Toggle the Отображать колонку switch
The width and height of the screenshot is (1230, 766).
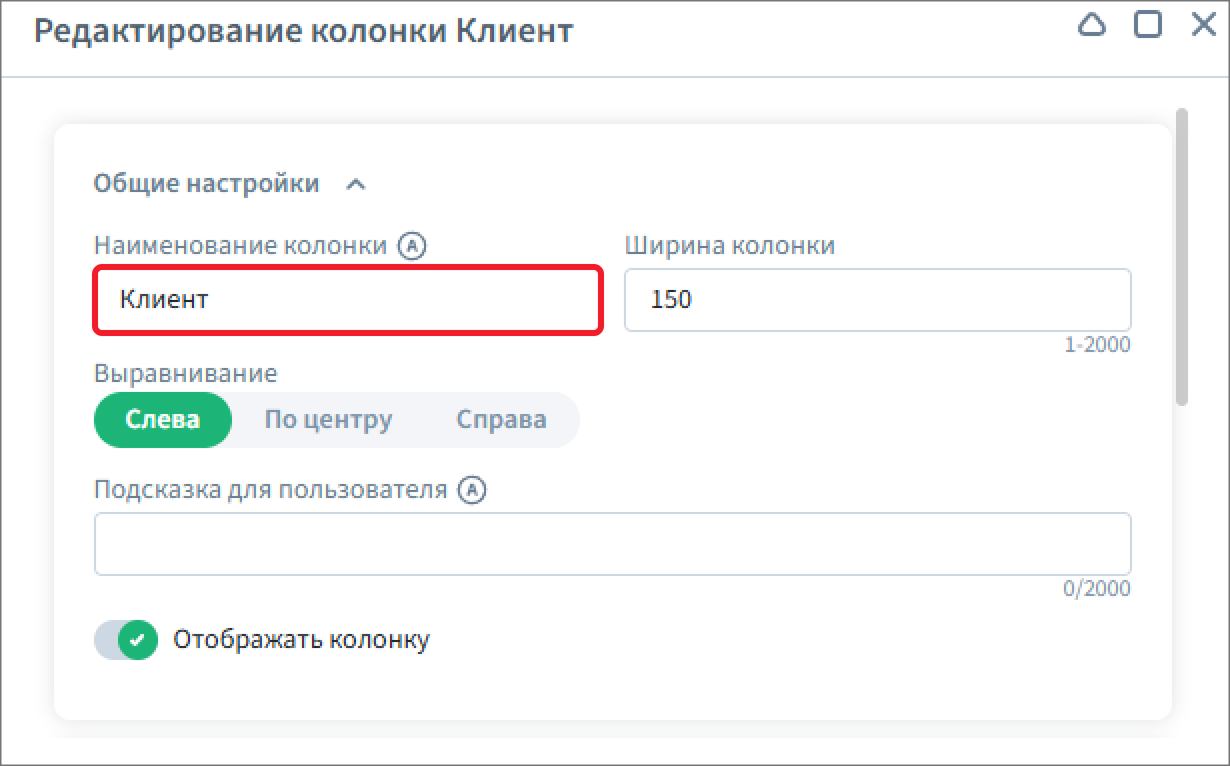tap(126, 639)
